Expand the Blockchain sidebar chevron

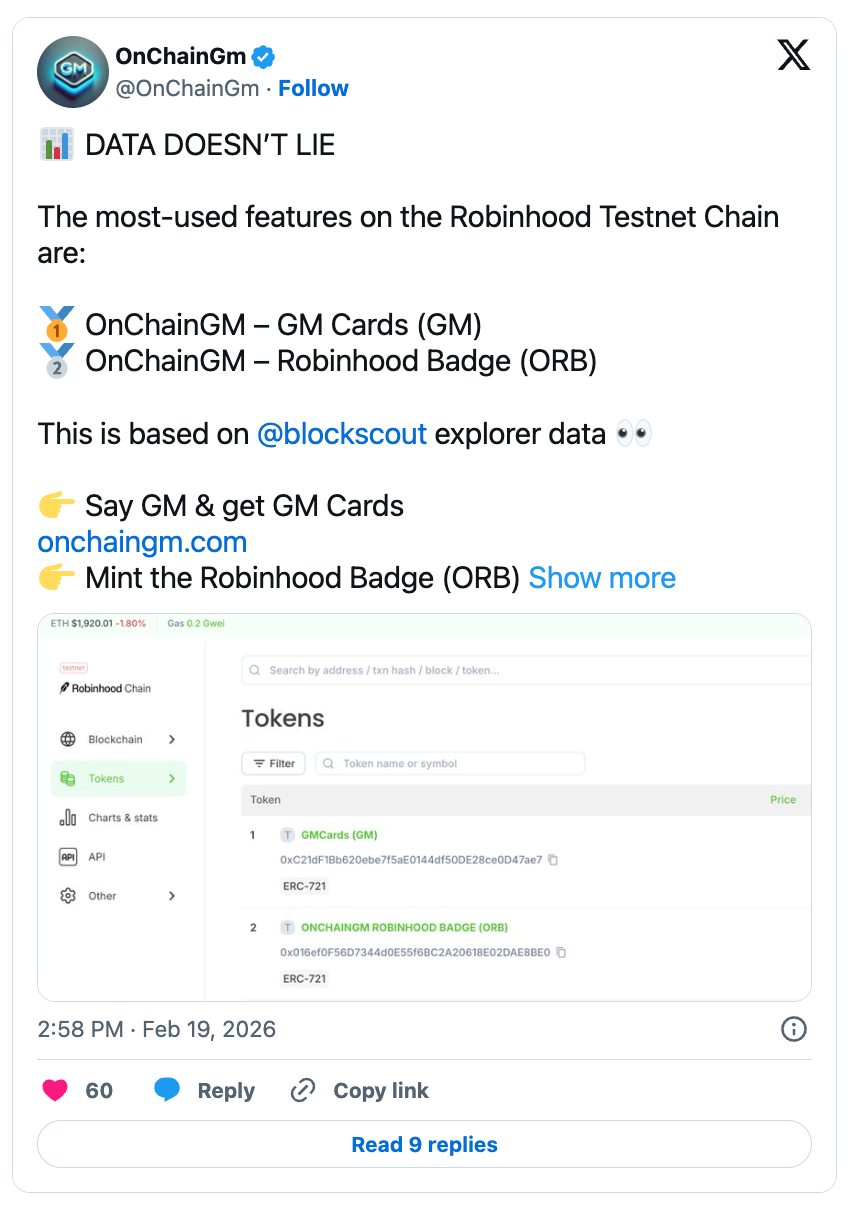[172, 740]
